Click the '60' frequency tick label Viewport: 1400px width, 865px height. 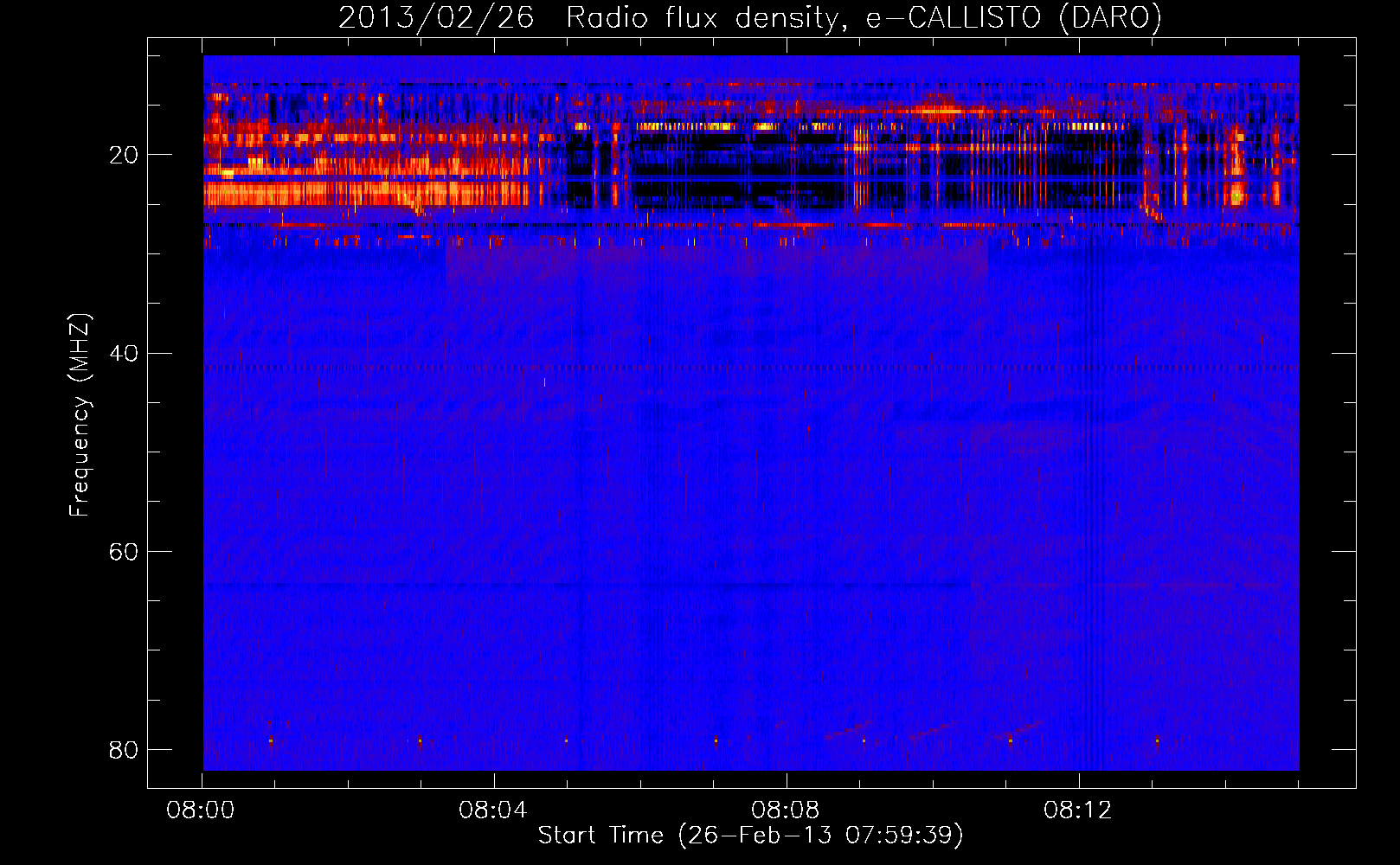tap(124, 552)
